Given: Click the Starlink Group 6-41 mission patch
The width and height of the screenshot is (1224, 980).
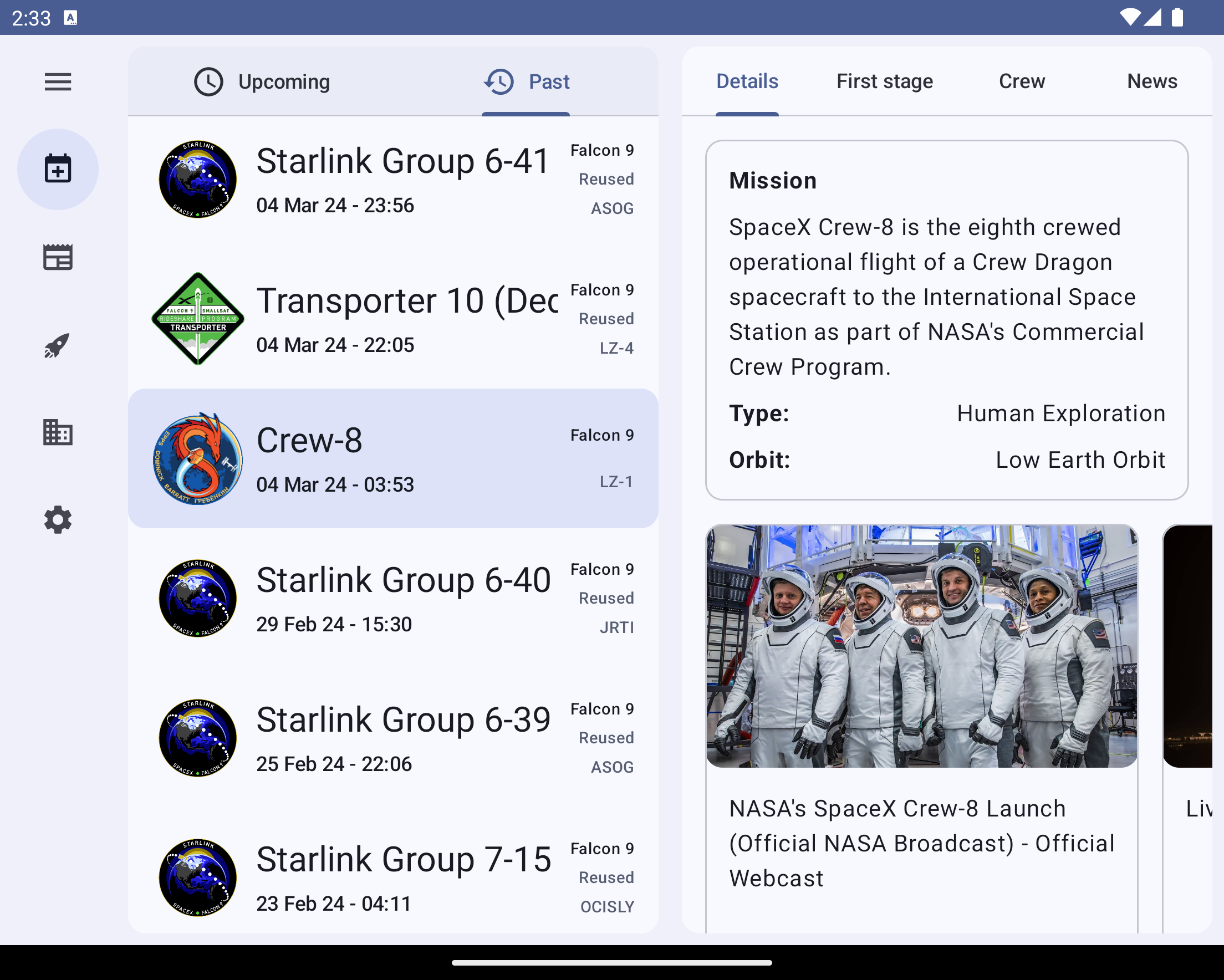Looking at the screenshot, I should tap(198, 180).
